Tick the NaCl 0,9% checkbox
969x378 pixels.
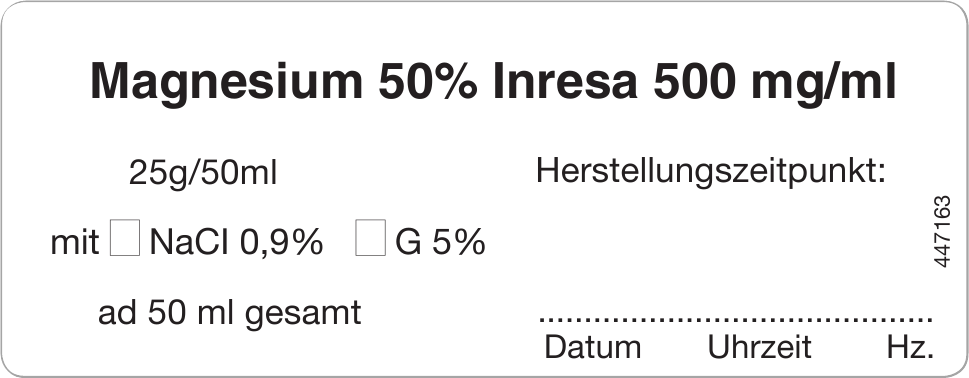click(125, 237)
